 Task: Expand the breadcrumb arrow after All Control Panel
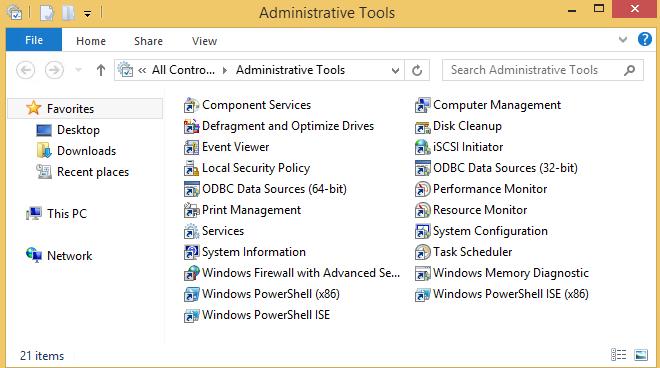[225, 70]
